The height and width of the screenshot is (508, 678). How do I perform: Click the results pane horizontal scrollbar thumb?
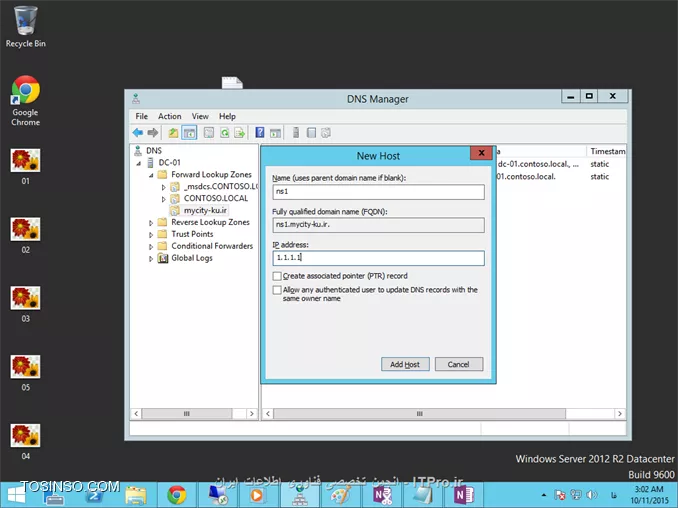coord(419,414)
